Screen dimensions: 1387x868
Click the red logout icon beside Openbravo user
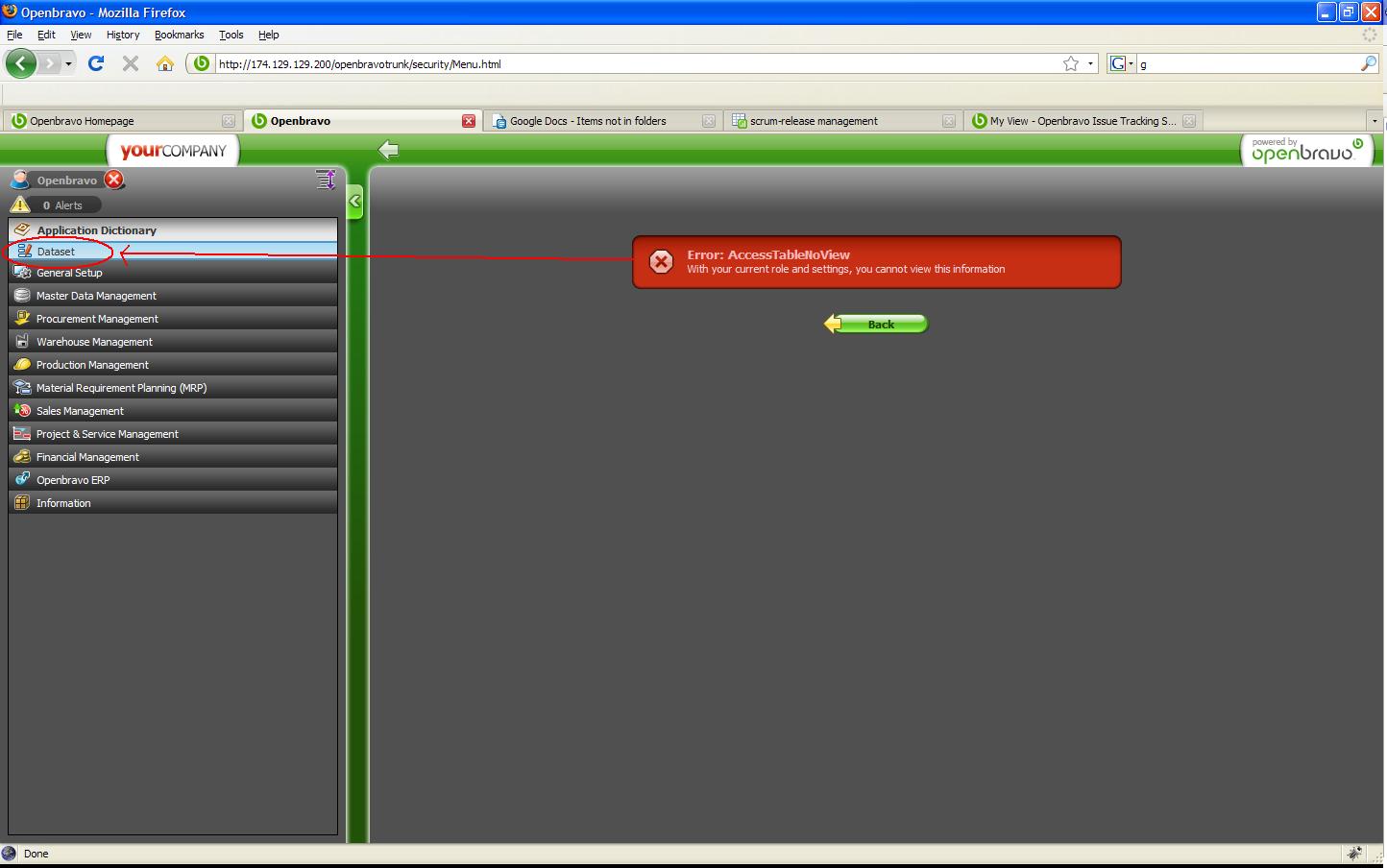(114, 180)
